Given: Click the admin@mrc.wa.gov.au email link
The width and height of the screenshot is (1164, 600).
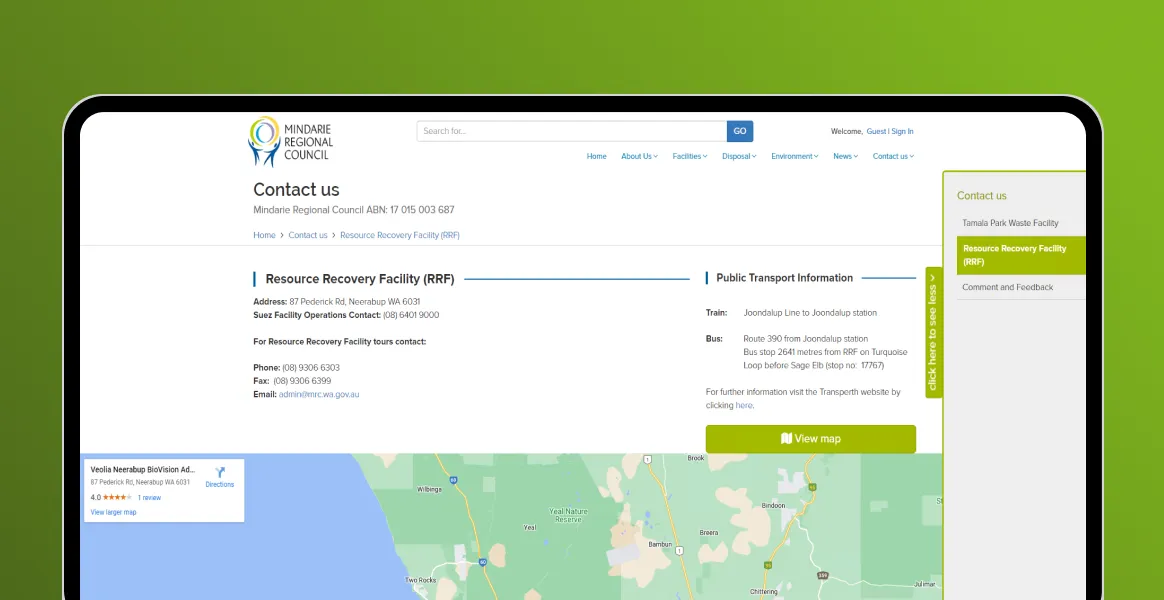Looking at the screenshot, I should (x=319, y=394).
